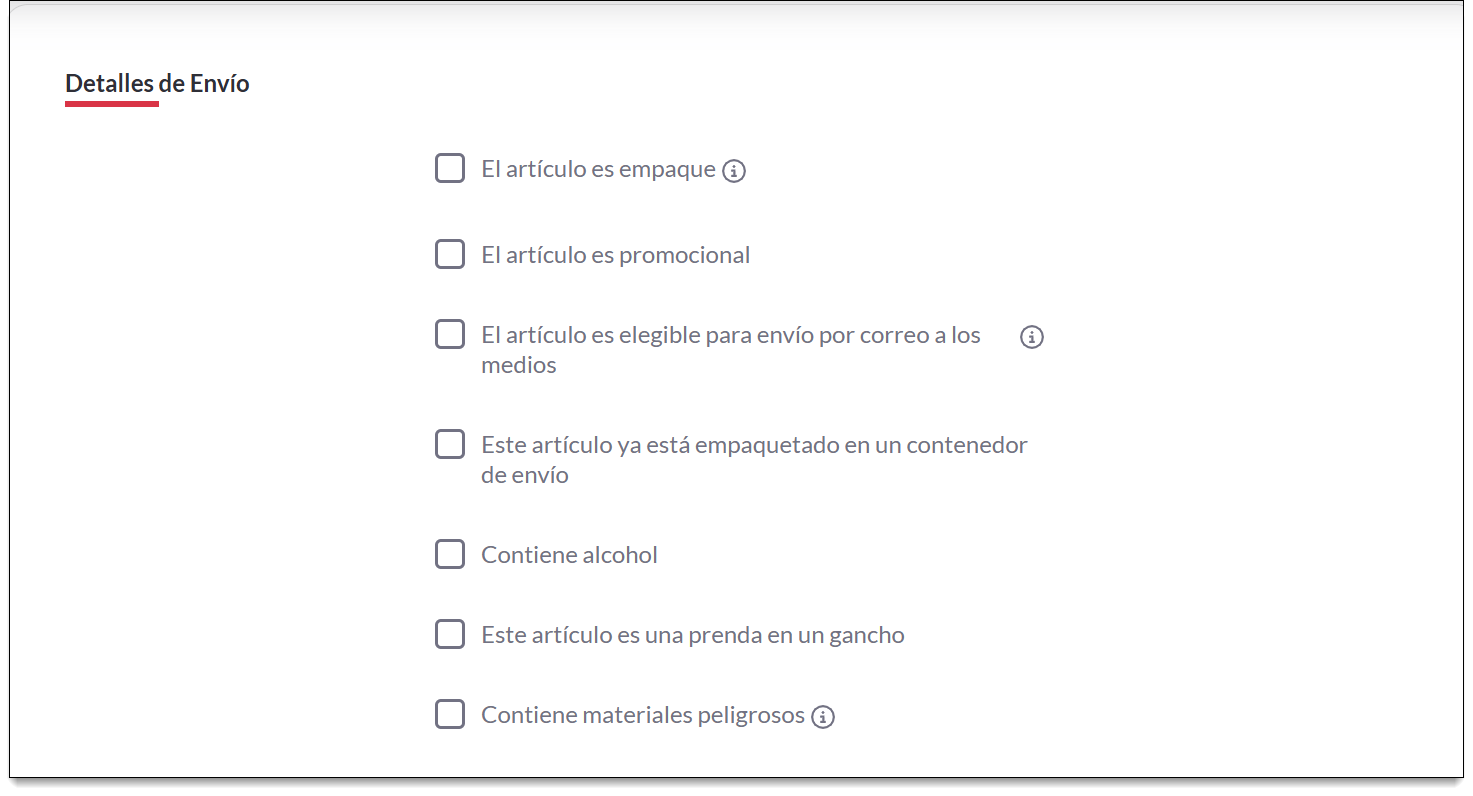Click the label "El artículo es promocional"
The height and width of the screenshot is (796, 1473).
point(615,254)
